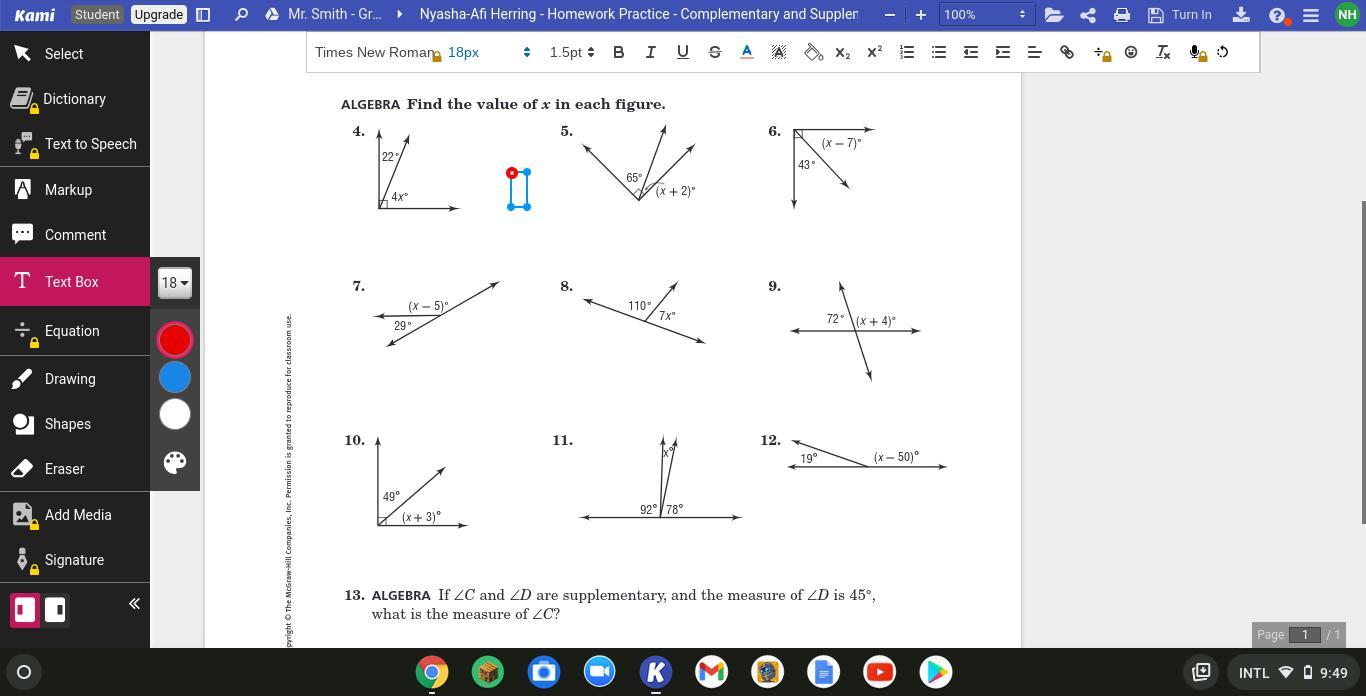Image resolution: width=1366 pixels, height=696 pixels.
Task: Decrease text indent
Action: pos(971,52)
